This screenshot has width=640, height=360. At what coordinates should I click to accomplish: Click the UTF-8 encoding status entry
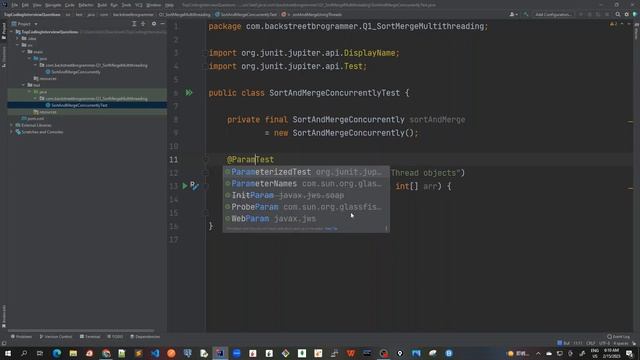604,343
